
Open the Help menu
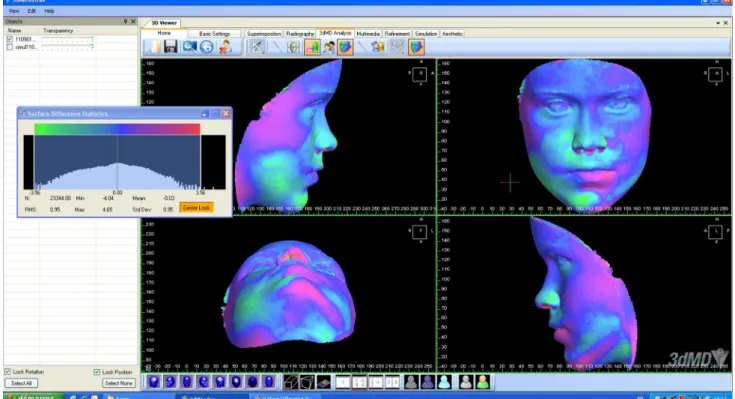point(49,11)
